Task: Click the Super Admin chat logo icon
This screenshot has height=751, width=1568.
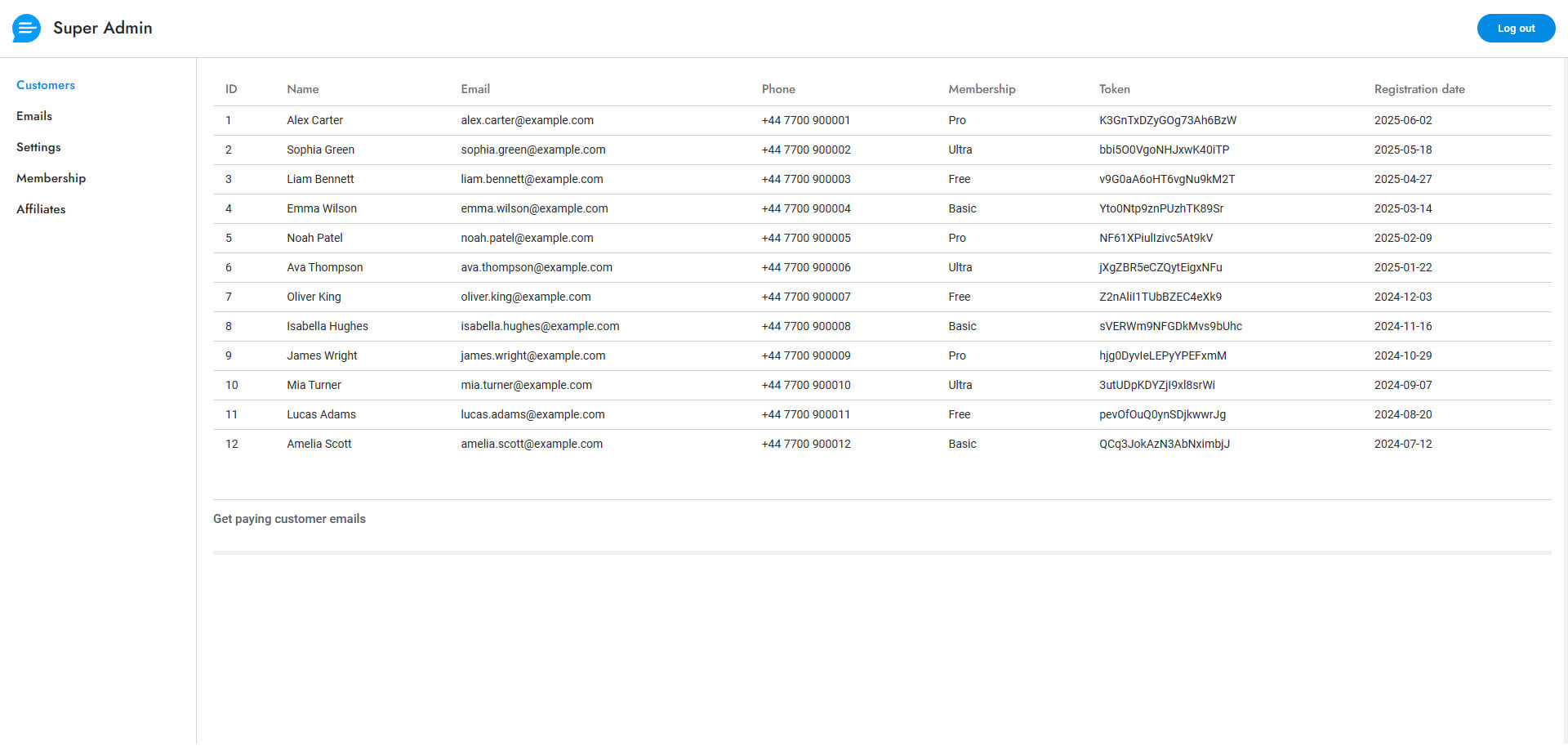Action: click(26, 29)
